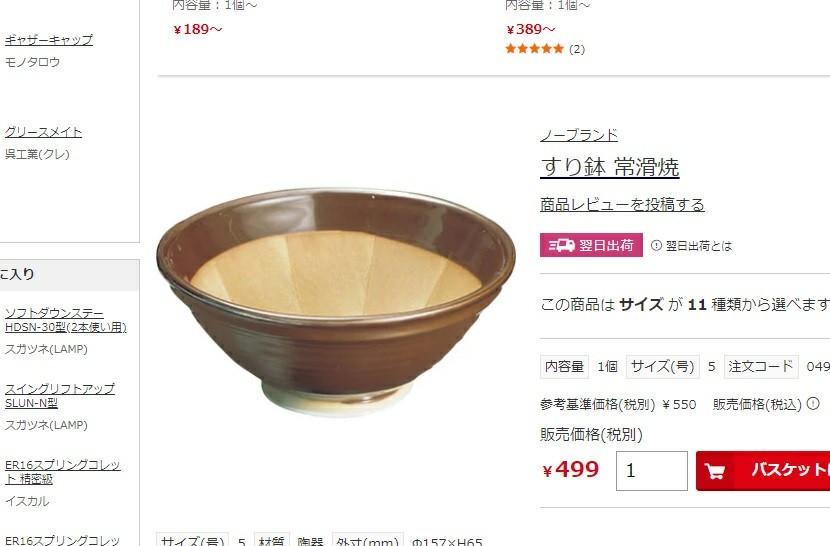Viewport: 830px width, 546px height.
Task: Click the mortar bowl product image
Action: tap(336, 302)
